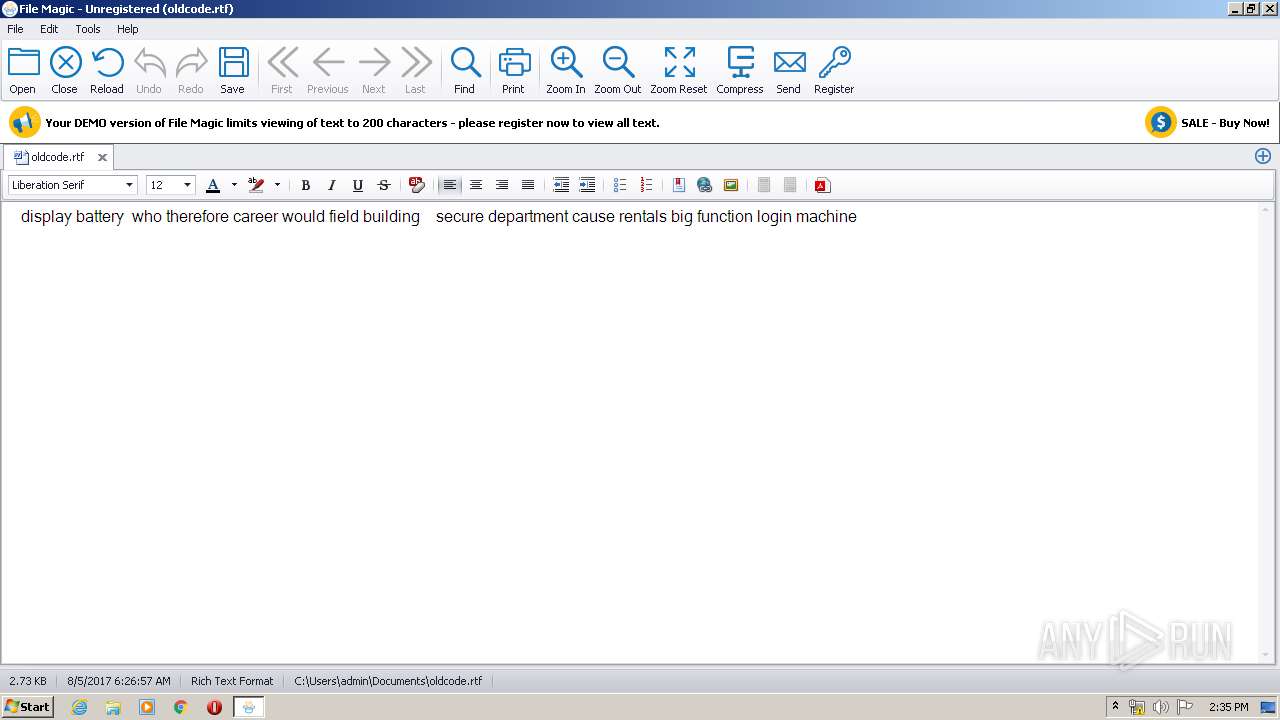The image size is (1280, 720).
Task: Go to First page
Action: [x=282, y=70]
